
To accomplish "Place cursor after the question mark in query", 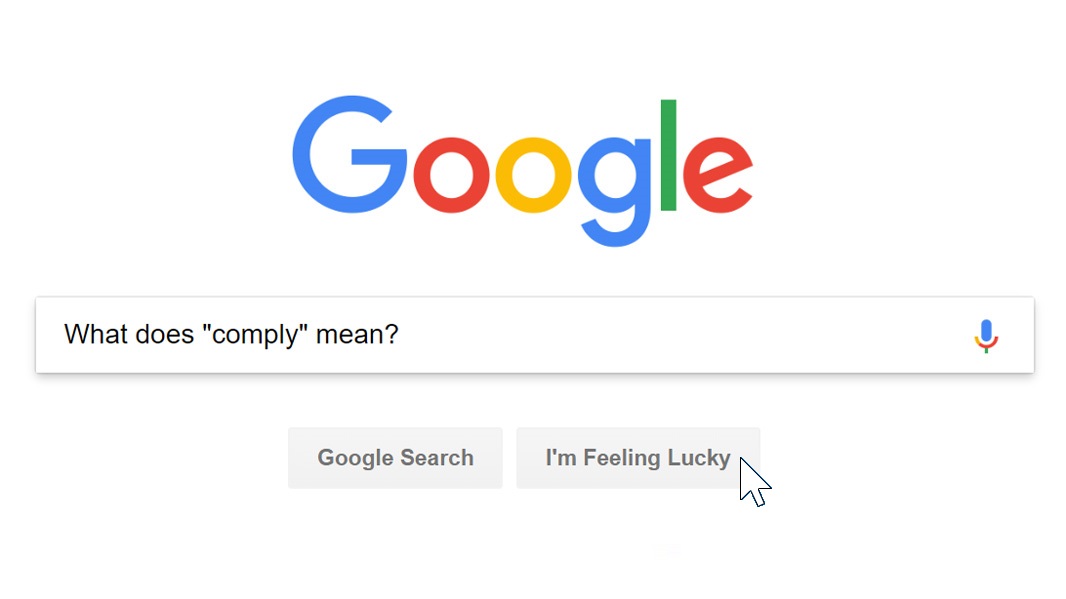I will pyautogui.click(x=400, y=334).
